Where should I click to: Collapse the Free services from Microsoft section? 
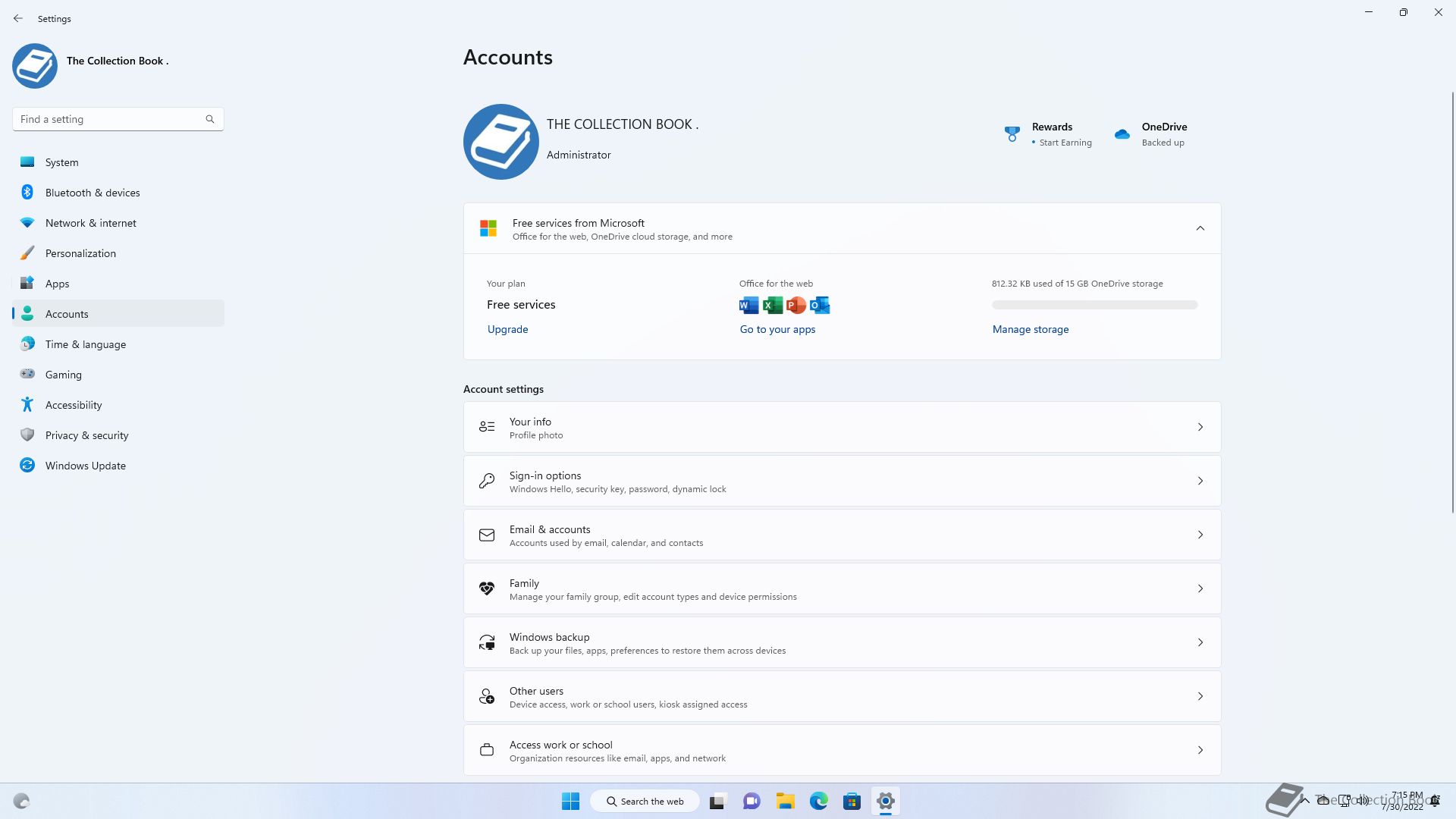pos(1200,228)
